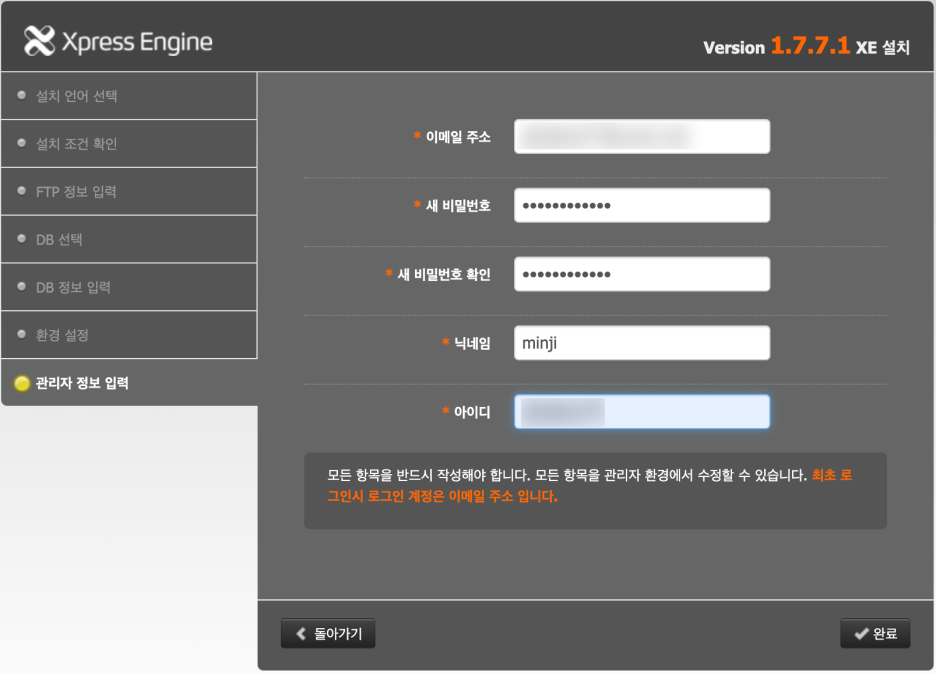Click the Version 1.7.7.1 text
The image size is (936, 674).
(x=776, y=46)
